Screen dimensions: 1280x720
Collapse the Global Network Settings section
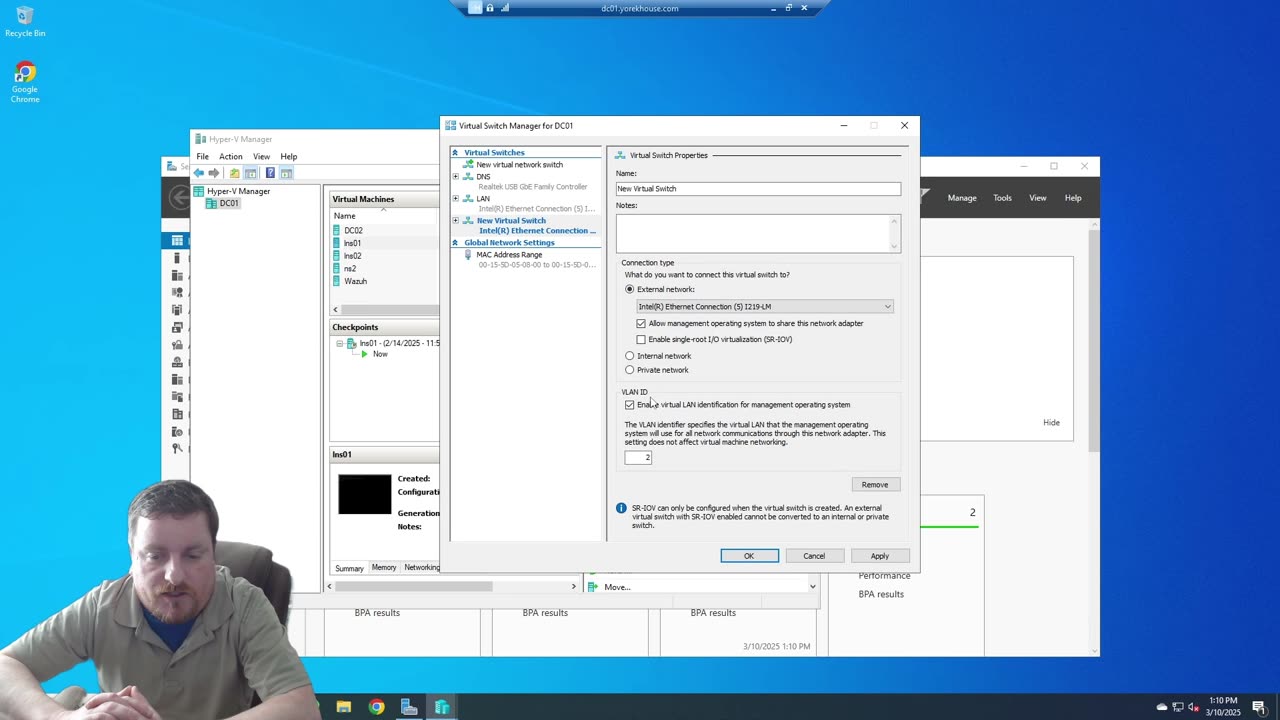(x=455, y=242)
